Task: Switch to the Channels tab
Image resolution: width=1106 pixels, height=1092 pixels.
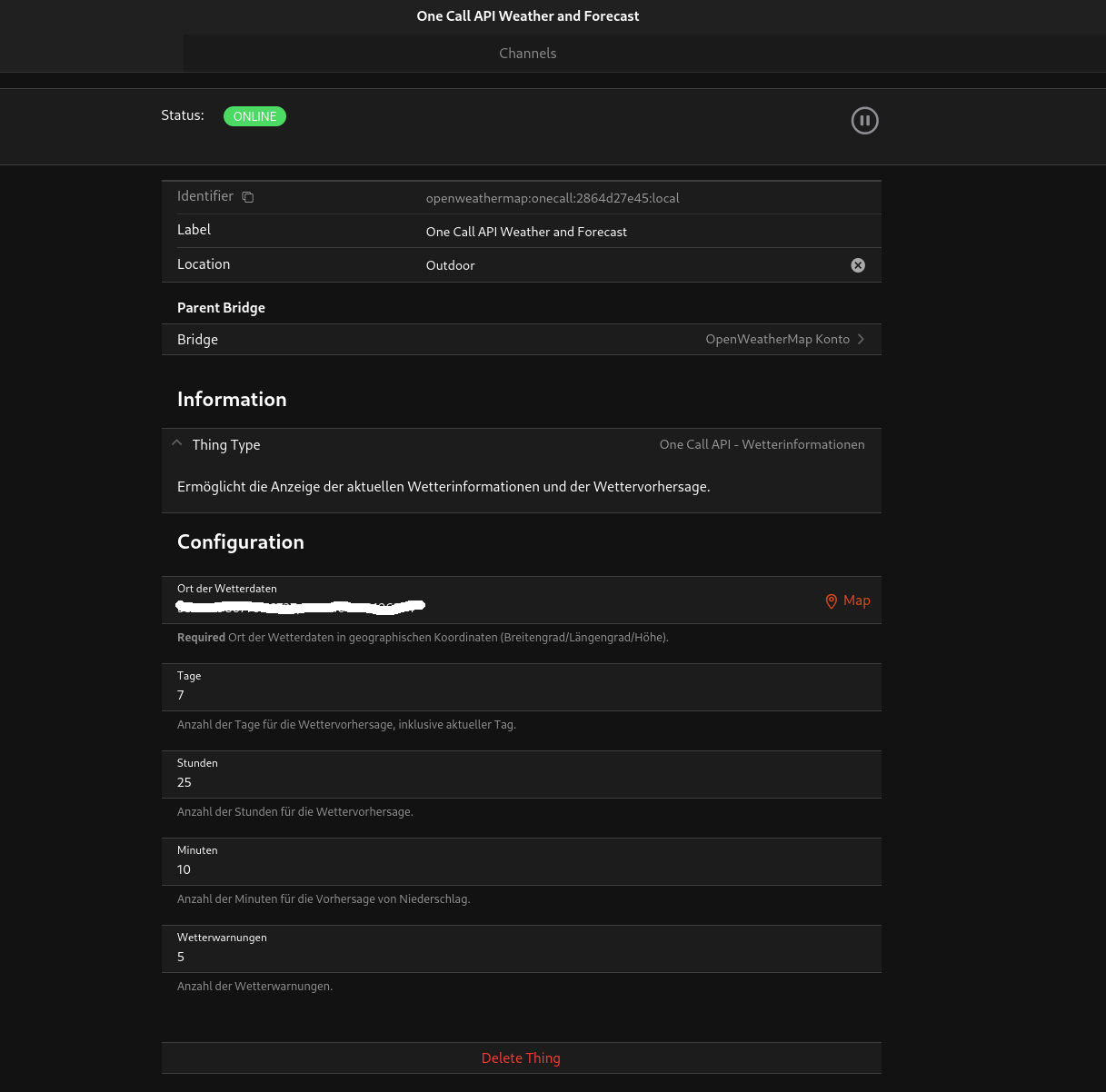Action: [527, 54]
